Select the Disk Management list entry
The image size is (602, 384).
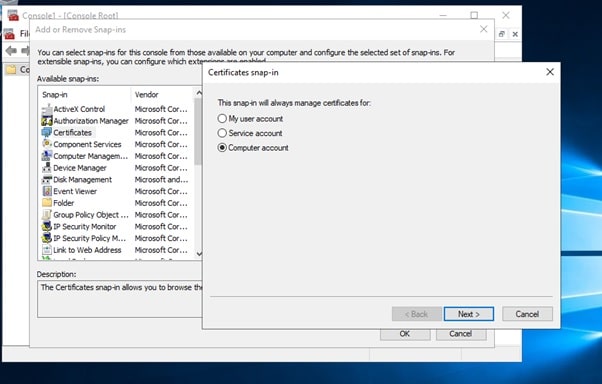point(83,180)
